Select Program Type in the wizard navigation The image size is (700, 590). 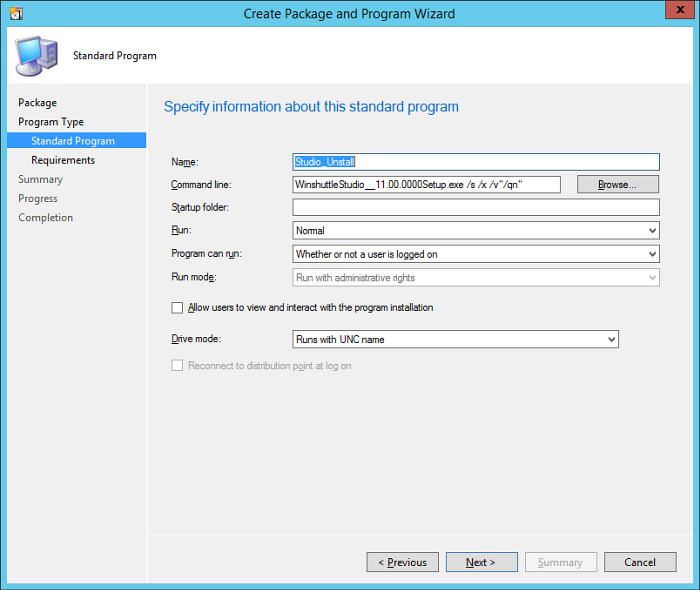tap(51, 122)
